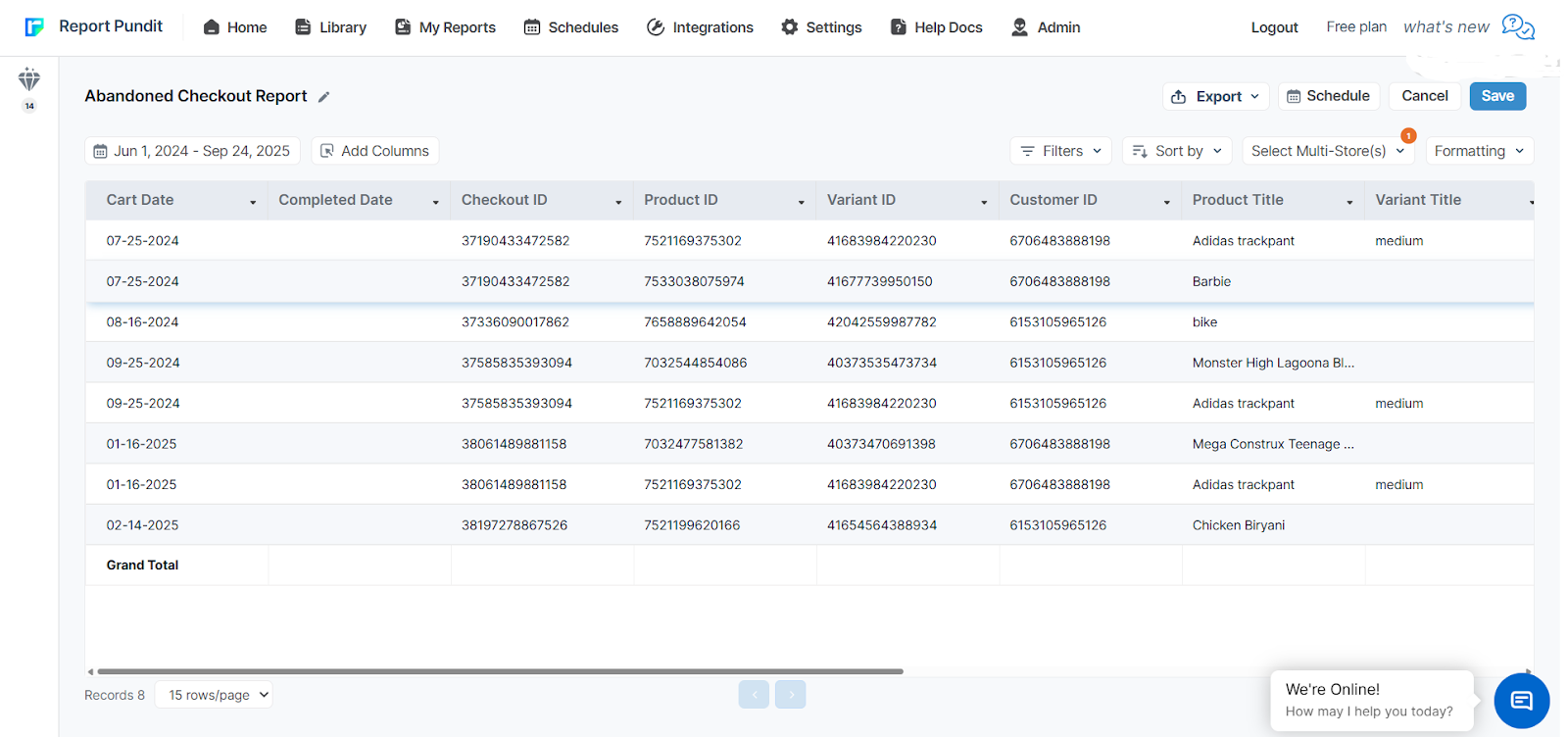
Task: Click the horizontal table scrollbar
Action: pos(500,671)
